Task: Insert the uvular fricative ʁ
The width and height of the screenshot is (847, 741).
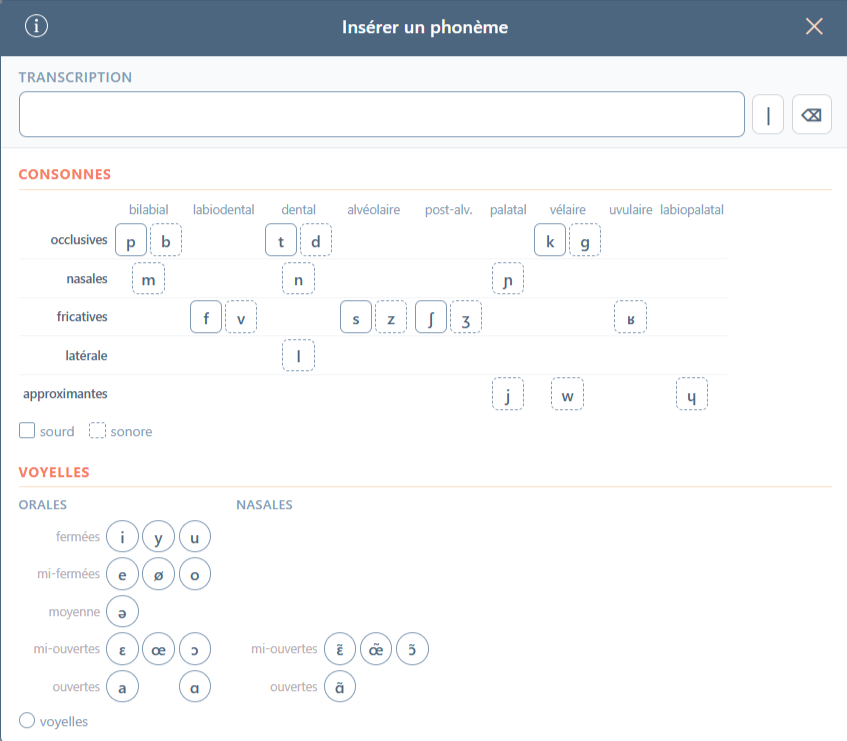Action: (x=630, y=317)
